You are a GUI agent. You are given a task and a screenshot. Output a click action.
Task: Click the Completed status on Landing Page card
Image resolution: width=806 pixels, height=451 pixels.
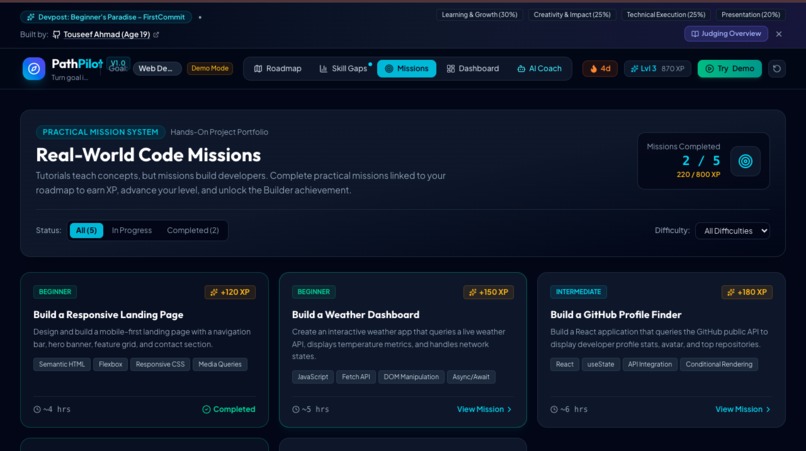[x=229, y=409]
